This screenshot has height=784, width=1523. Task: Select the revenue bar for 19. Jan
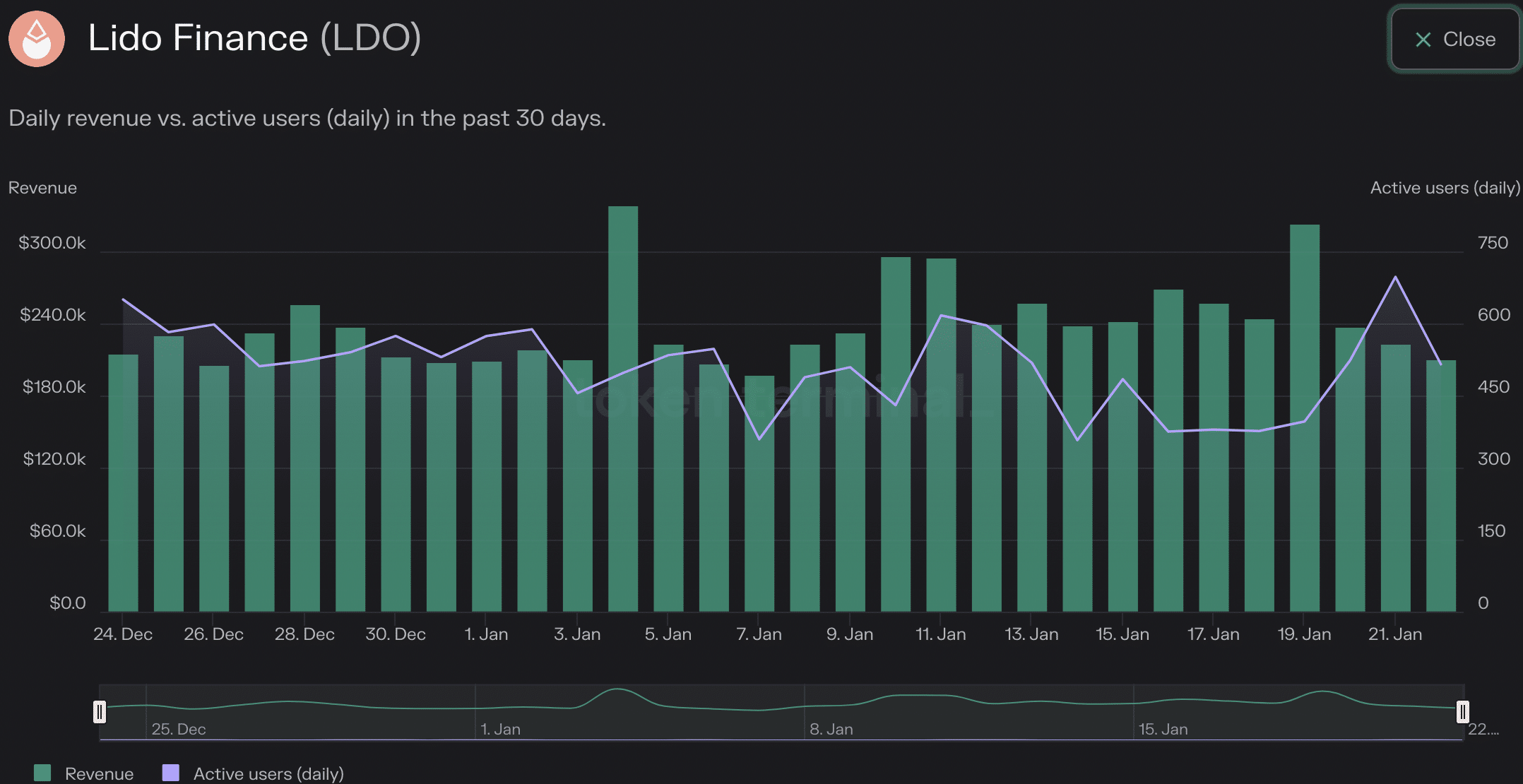click(x=1305, y=418)
